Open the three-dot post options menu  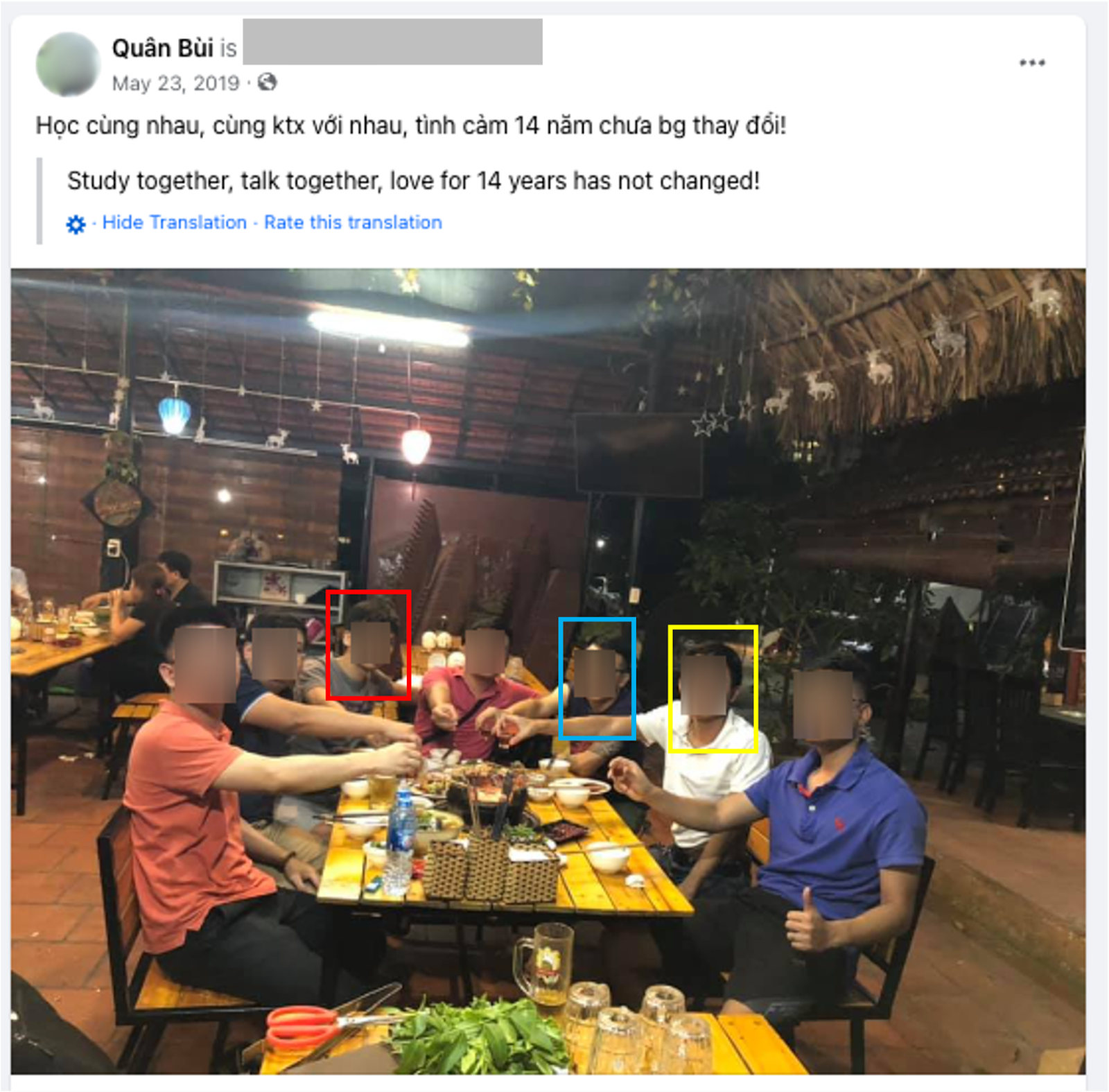tap(1031, 63)
